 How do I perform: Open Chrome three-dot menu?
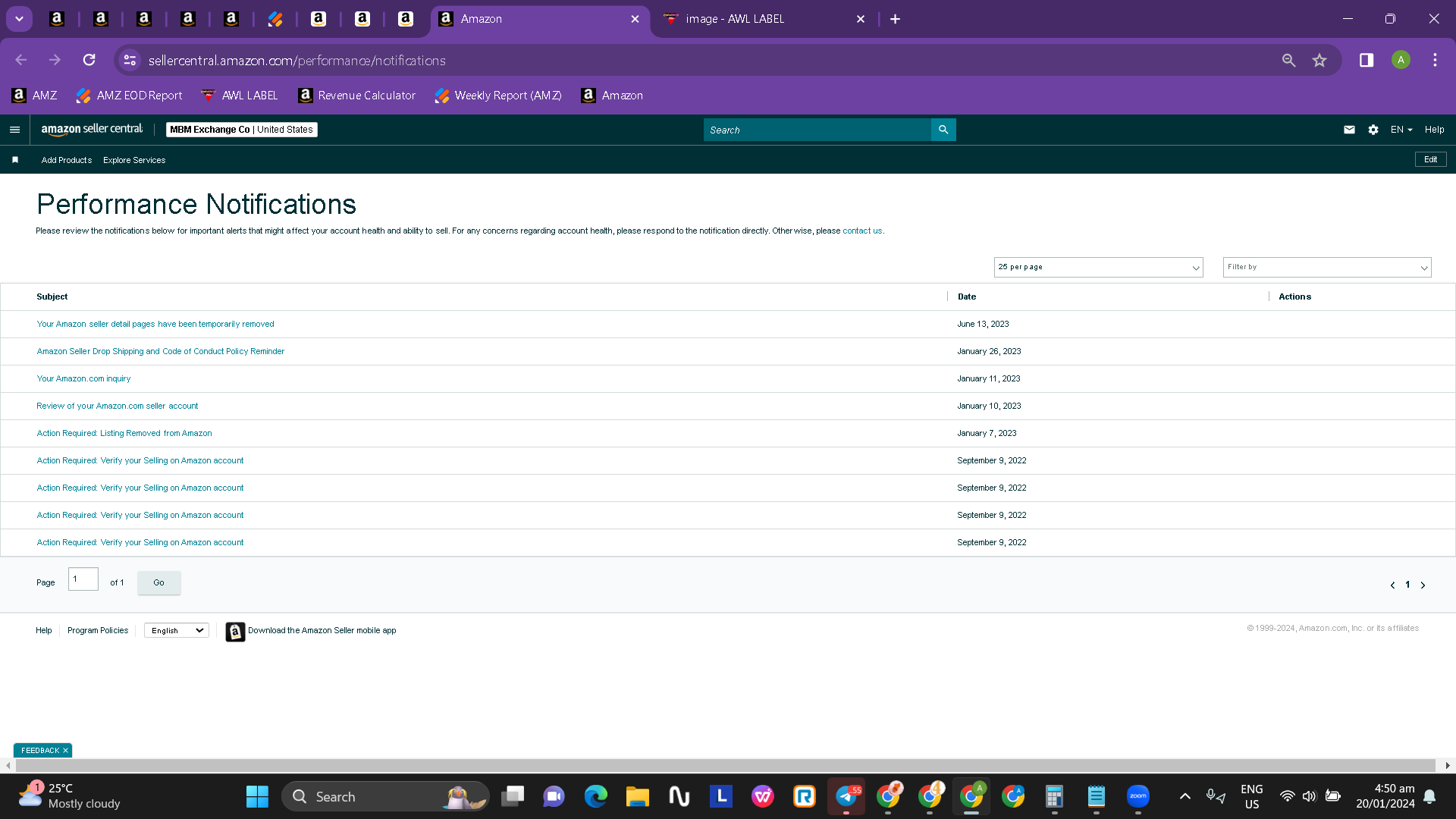(1435, 60)
